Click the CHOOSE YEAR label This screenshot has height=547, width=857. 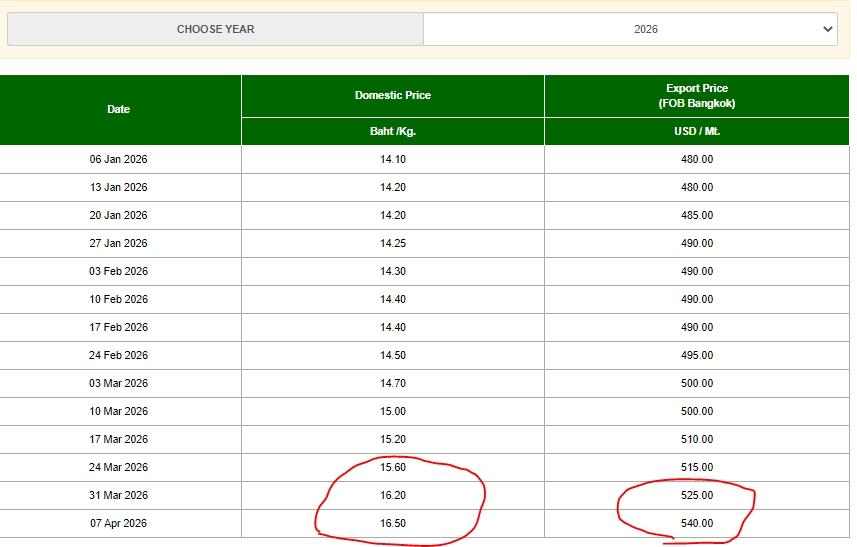(x=215, y=29)
